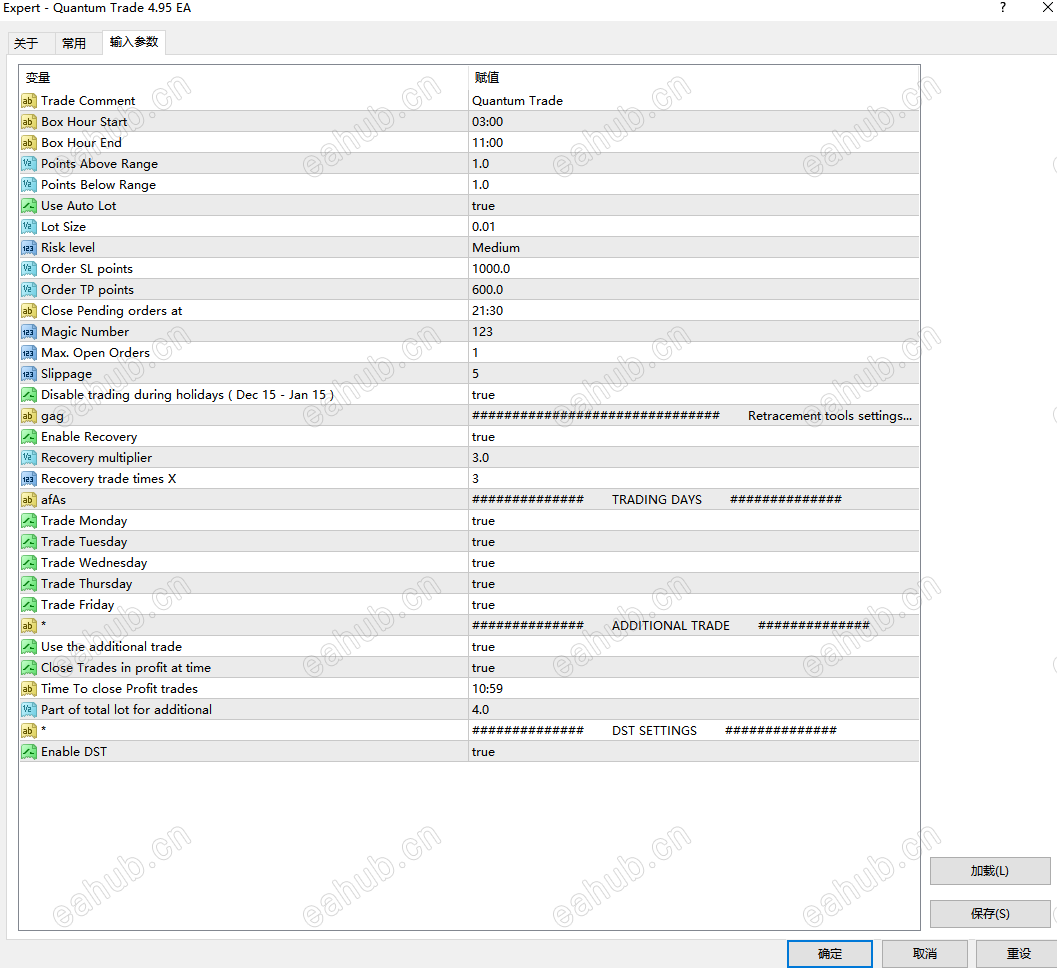Click the icon next to Box Hour End
Screen dimensions: 1057x968
[28, 143]
